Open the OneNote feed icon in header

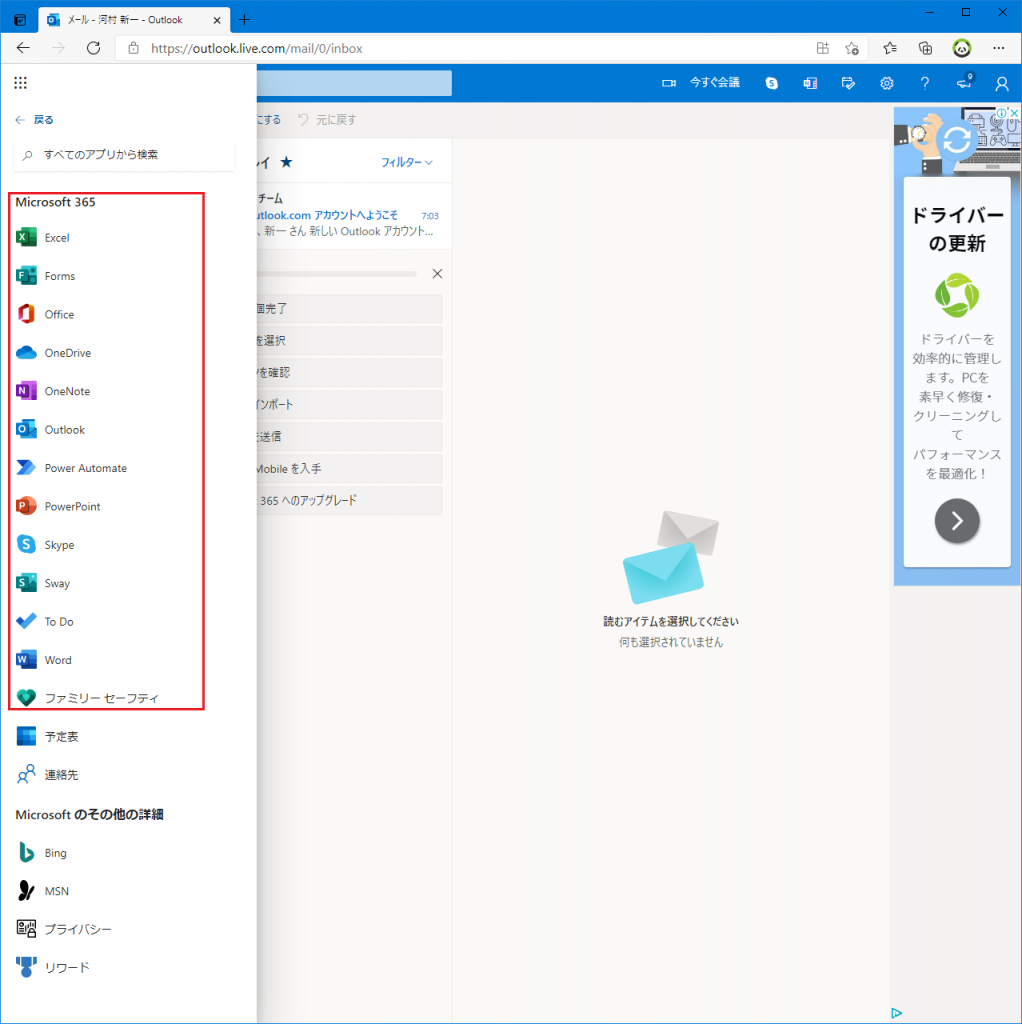coord(810,83)
